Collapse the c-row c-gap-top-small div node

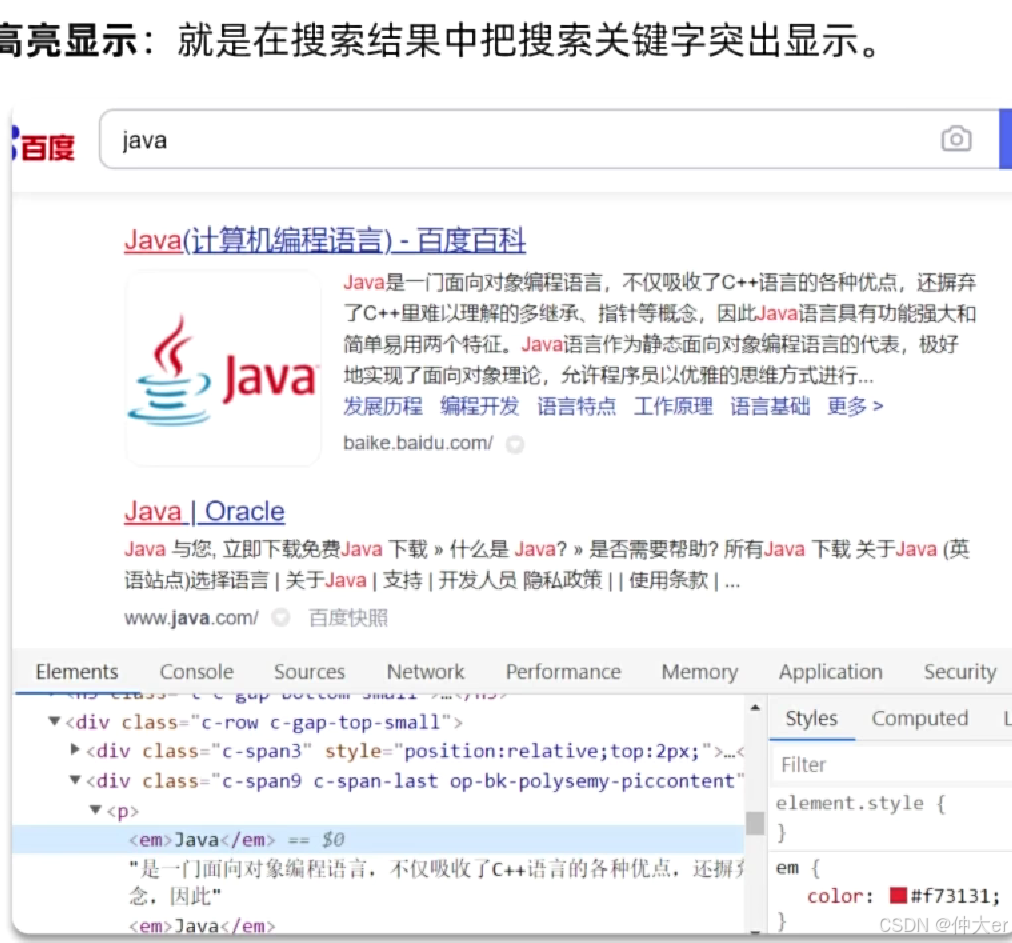click(54, 722)
